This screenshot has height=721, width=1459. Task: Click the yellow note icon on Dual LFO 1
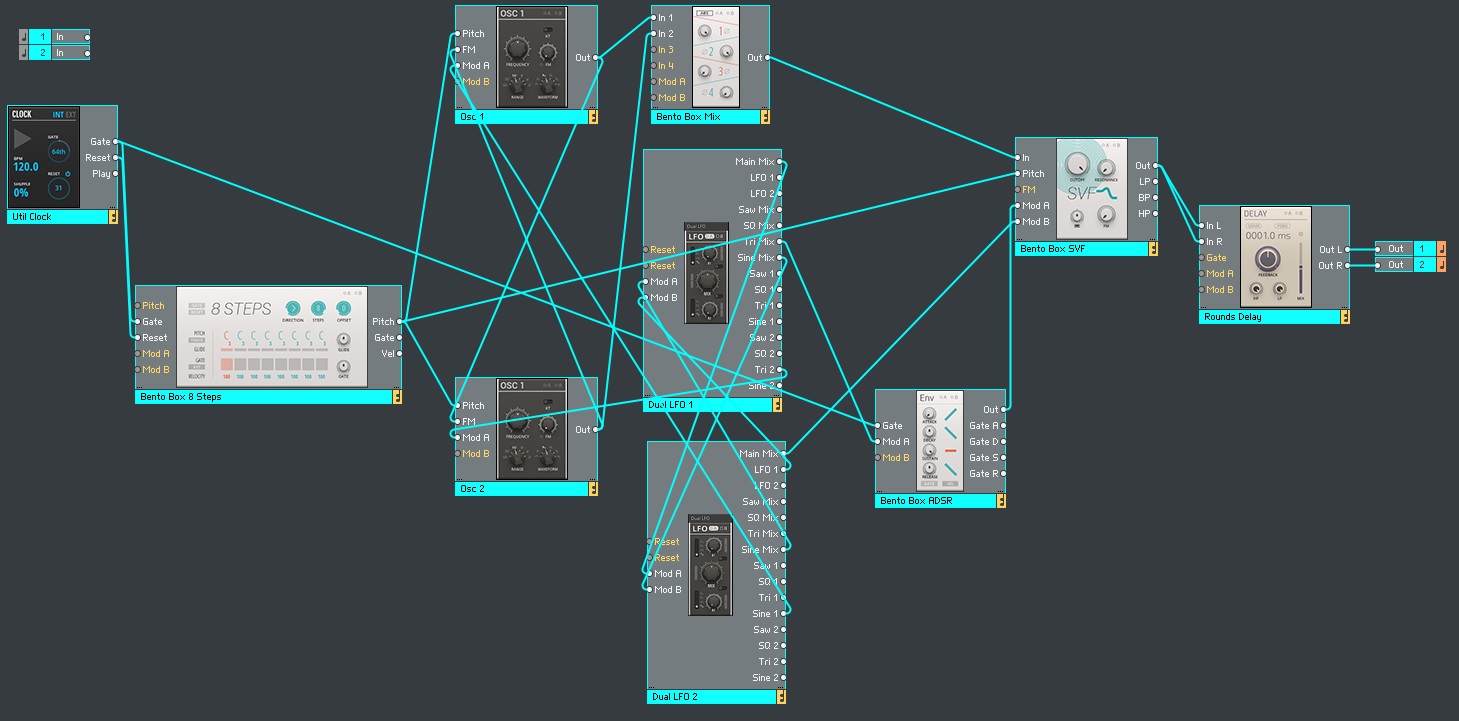(x=777, y=404)
